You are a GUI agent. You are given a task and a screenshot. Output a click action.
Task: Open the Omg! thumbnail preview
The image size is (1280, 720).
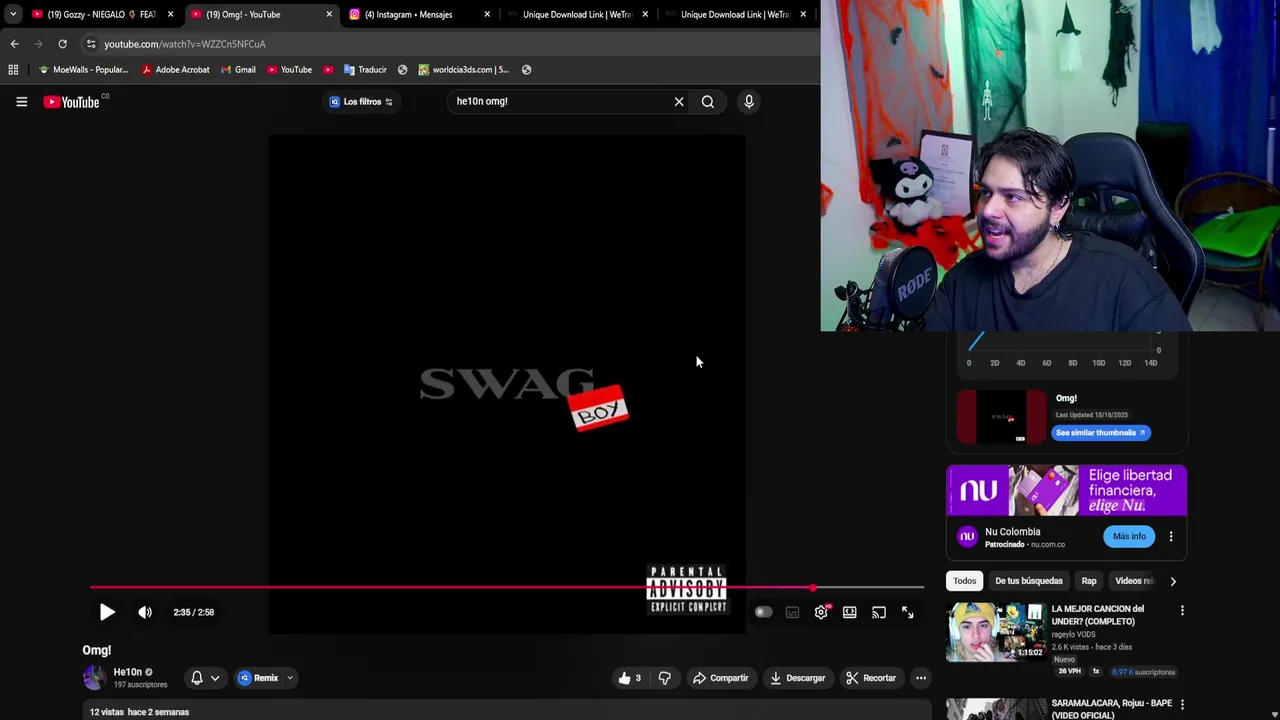pyautogui.click(x=1001, y=417)
